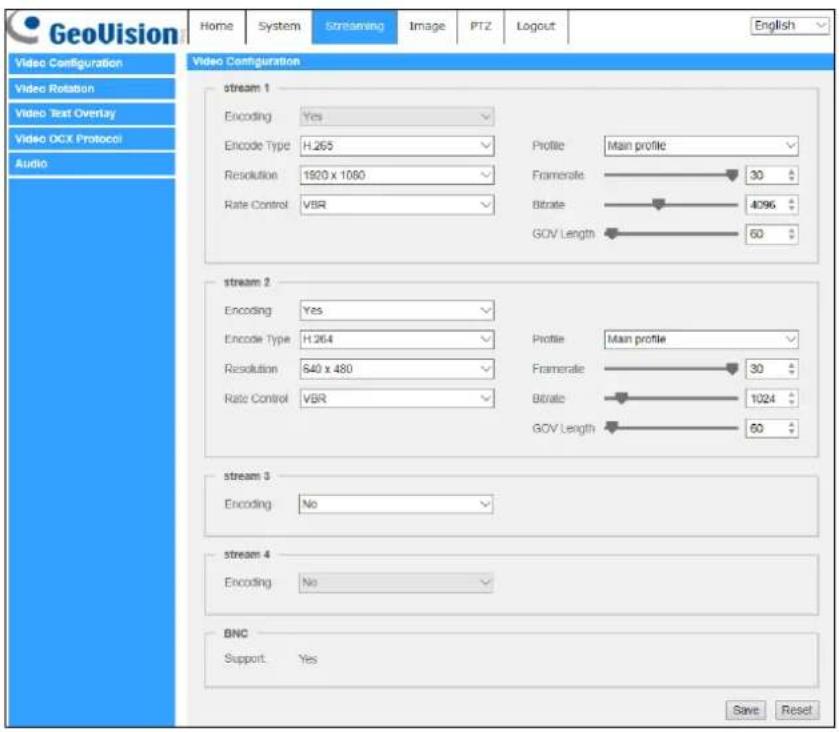Click stream 2 GOV Length spinner arrows

click(x=791, y=428)
